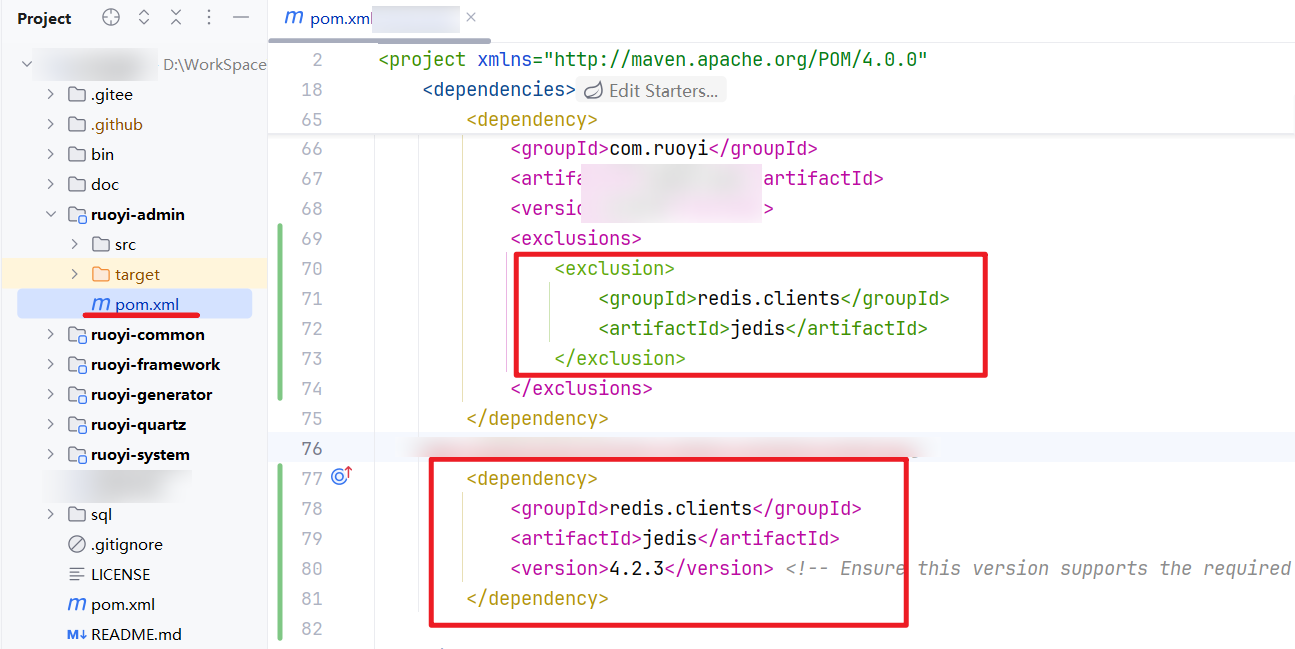Click the Edit Starters inlay link
Viewport: 1295px width, 649px height.
click(x=652, y=90)
